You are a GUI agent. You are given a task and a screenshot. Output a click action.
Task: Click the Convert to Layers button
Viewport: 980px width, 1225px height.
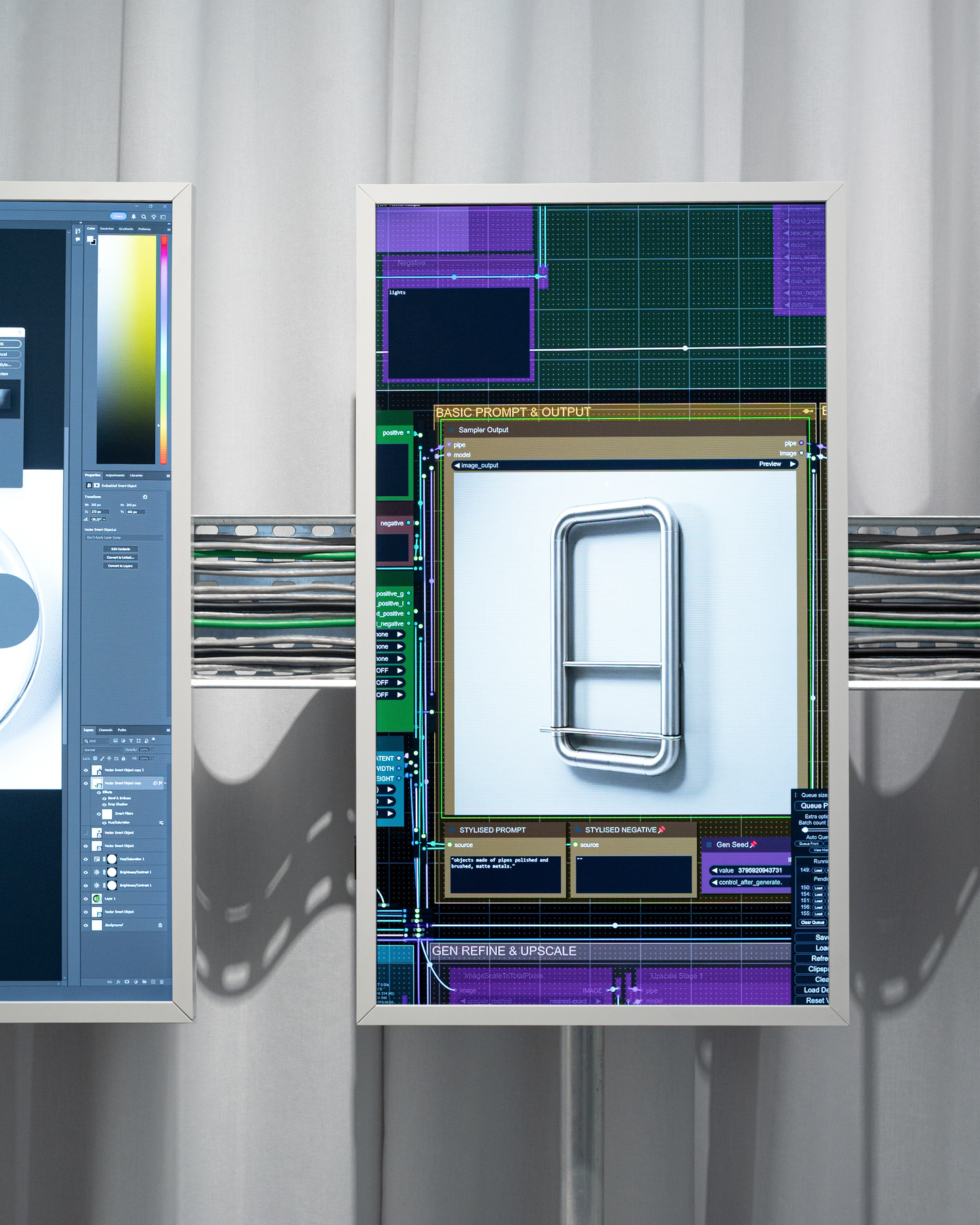120,566
